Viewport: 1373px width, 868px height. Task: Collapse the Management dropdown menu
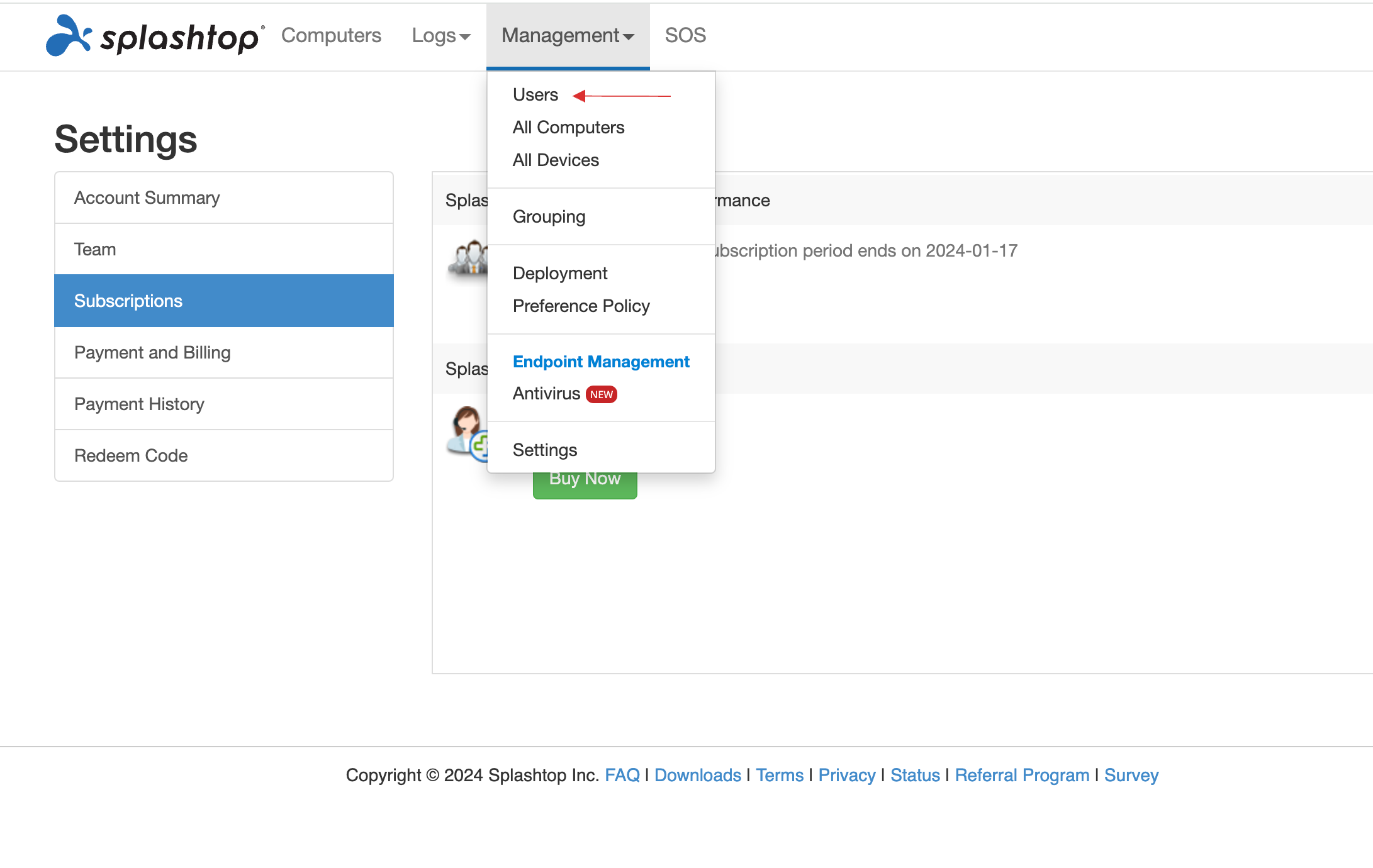(568, 35)
